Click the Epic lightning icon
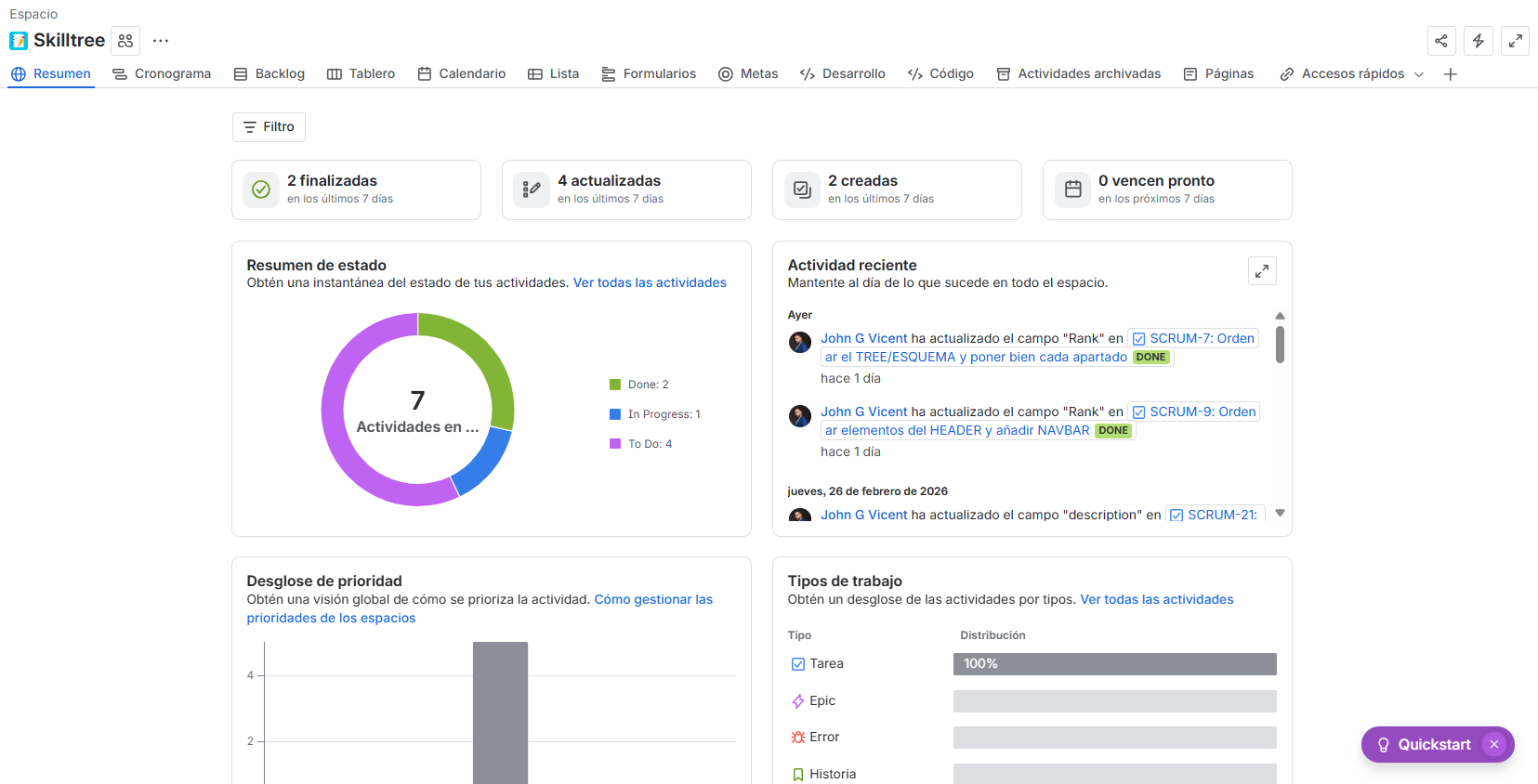This screenshot has width=1538, height=784. click(797, 701)
